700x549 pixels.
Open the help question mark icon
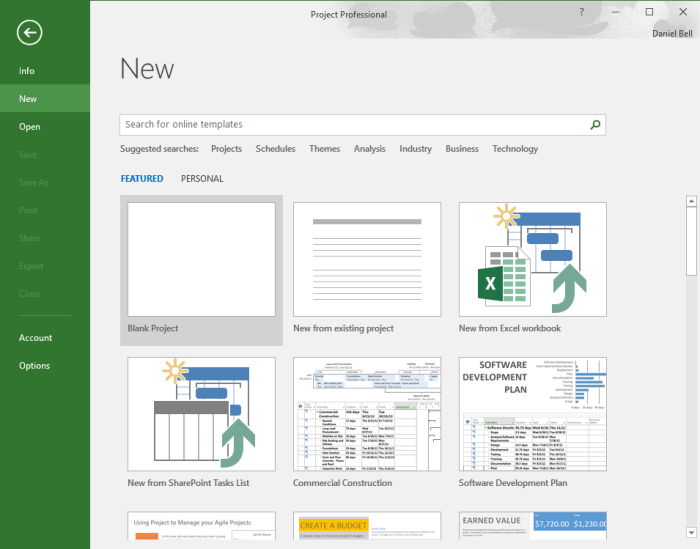click(x=581, y=12)
